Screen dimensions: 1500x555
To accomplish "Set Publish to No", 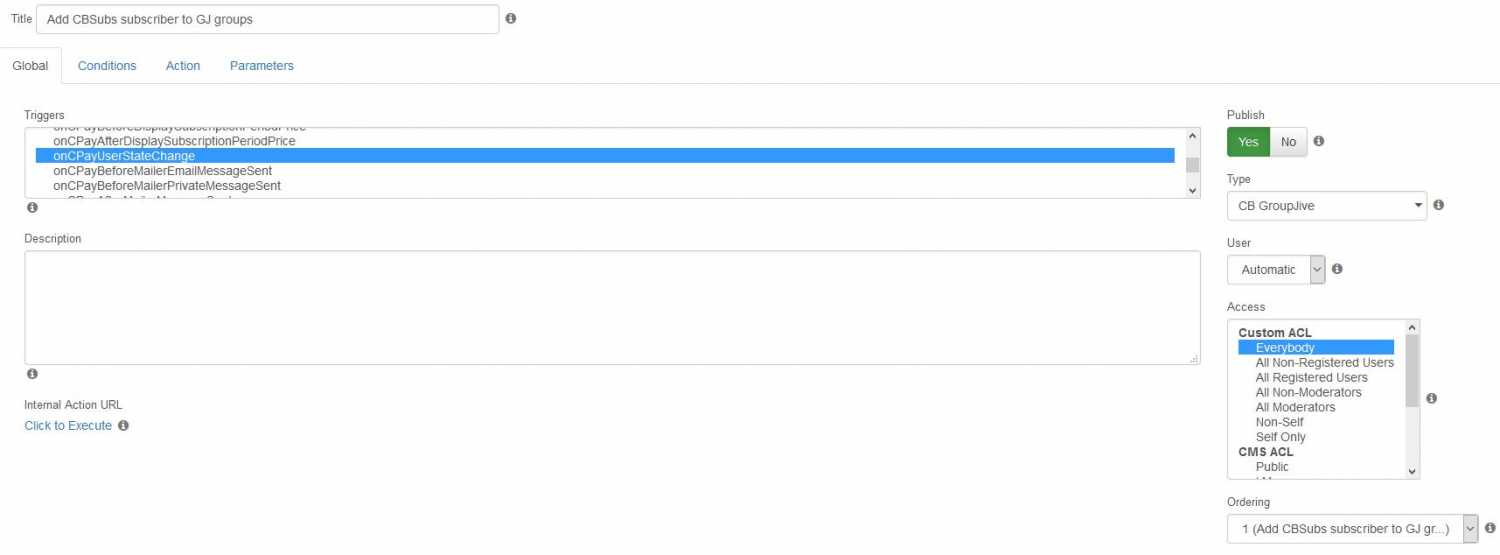I will click(1288, 142).
